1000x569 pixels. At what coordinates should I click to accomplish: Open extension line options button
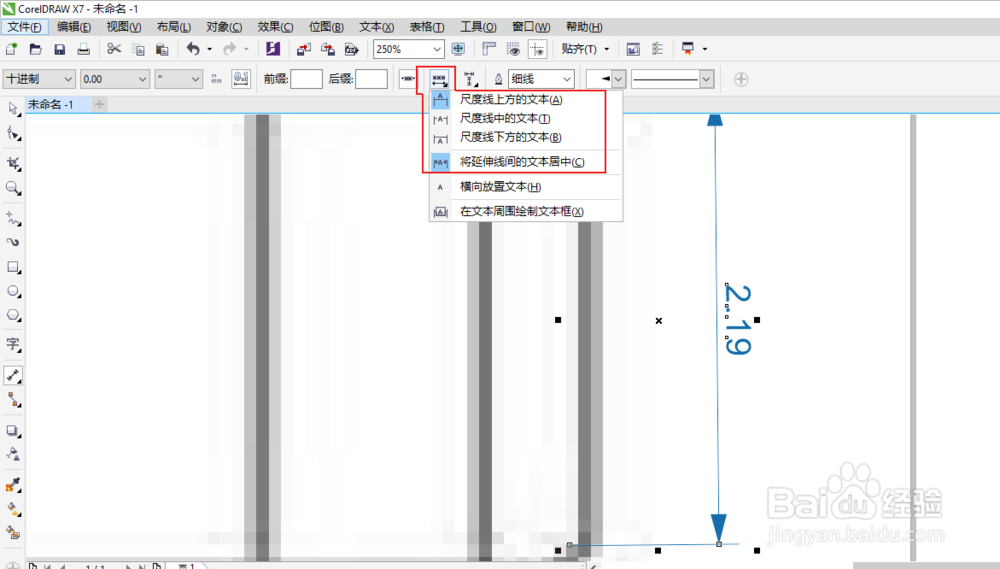(x=470, y=79)
